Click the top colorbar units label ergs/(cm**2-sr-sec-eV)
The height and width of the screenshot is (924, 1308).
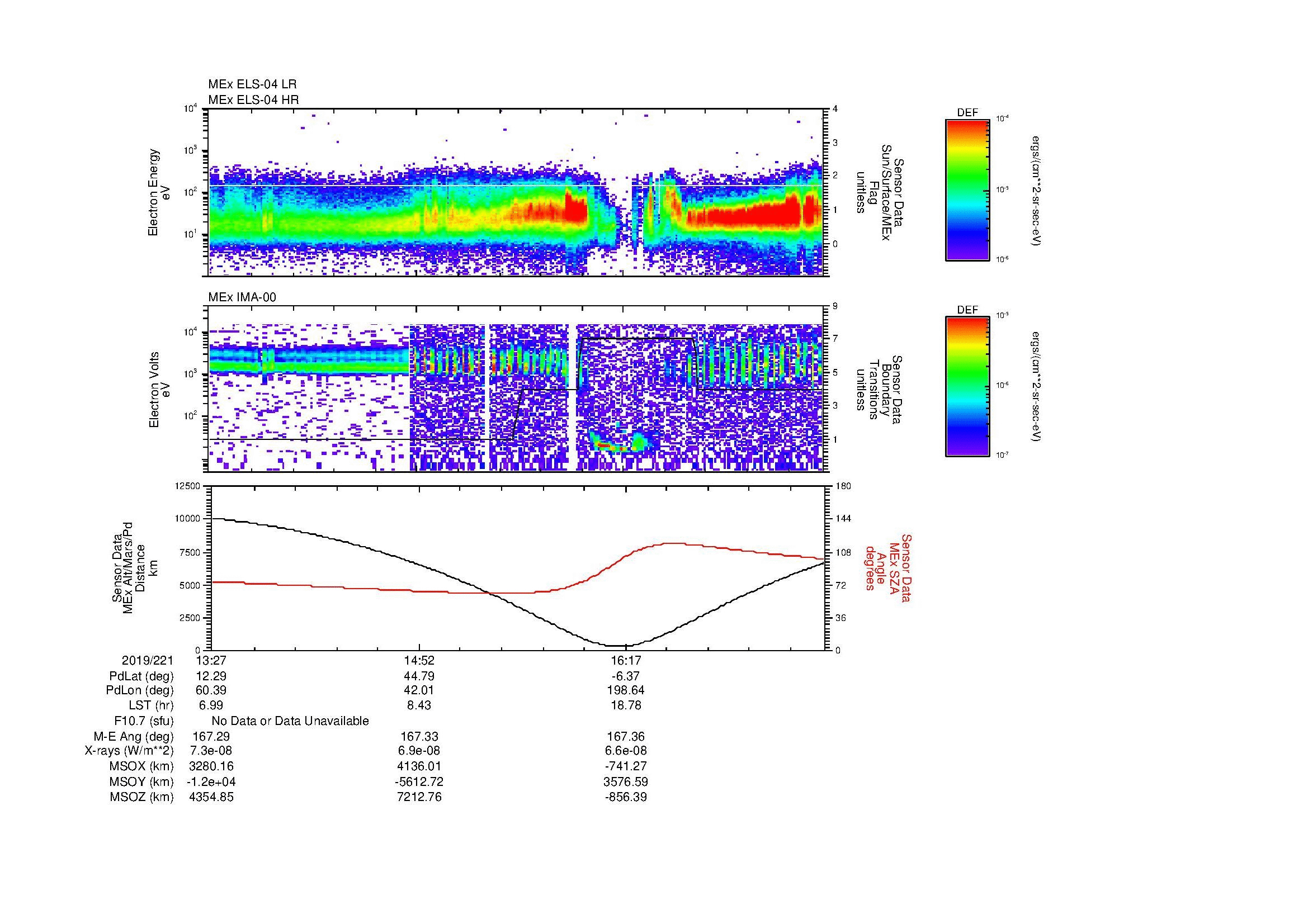pos(1036,191)
